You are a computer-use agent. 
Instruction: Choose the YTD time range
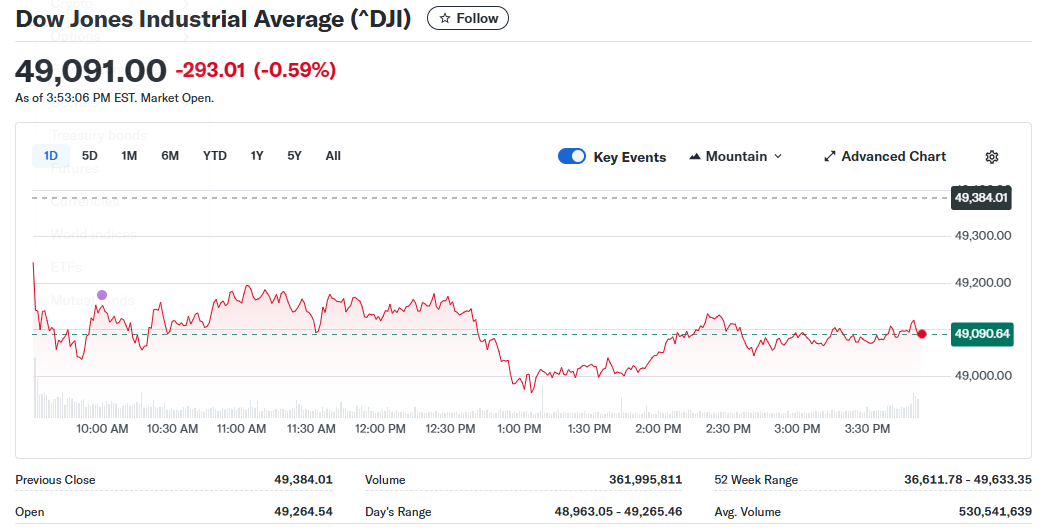tap(215, 156)
